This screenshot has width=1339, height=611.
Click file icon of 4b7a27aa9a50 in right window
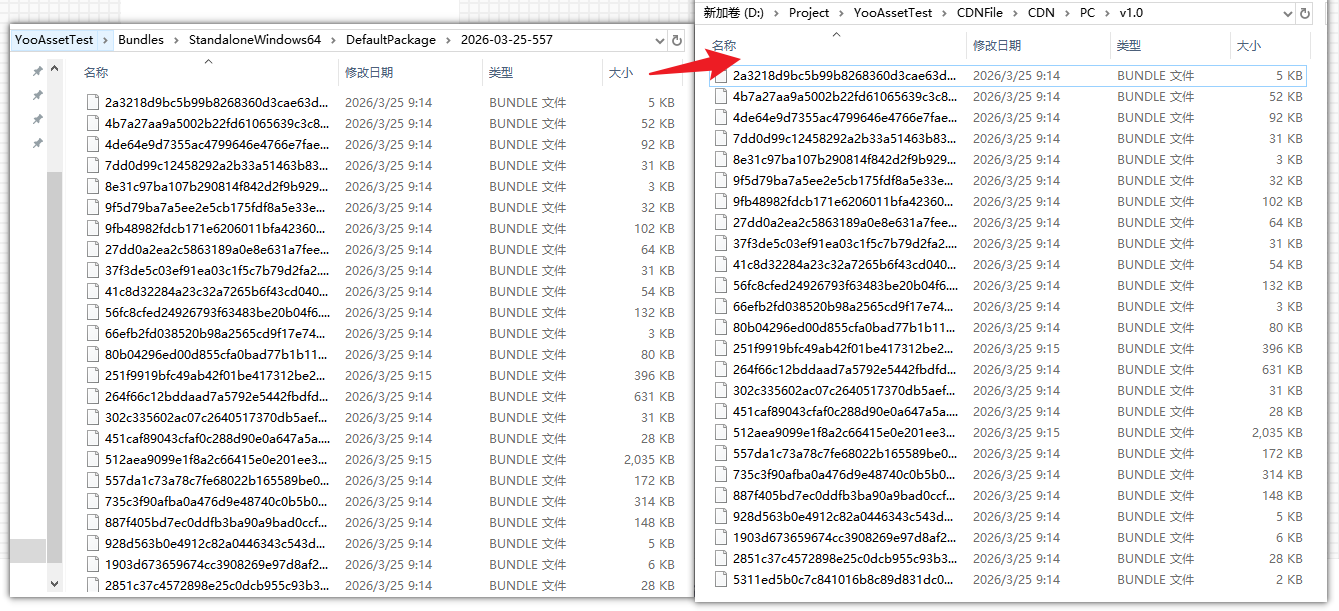[721, 96]
